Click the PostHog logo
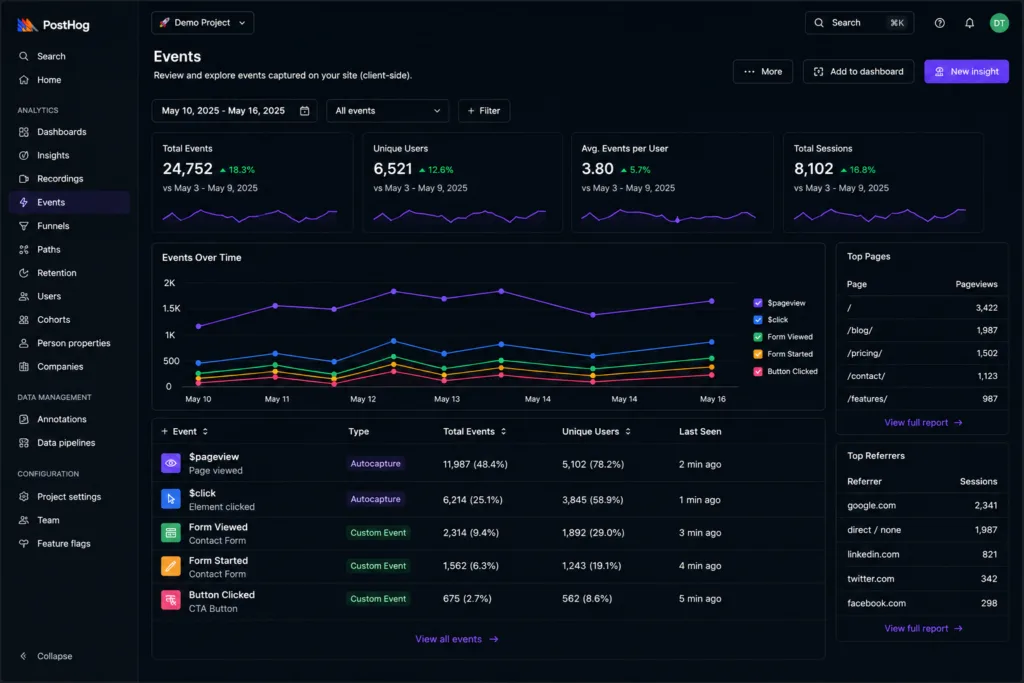The width and height of the screenshot is (1024, 683). point(53,25)
